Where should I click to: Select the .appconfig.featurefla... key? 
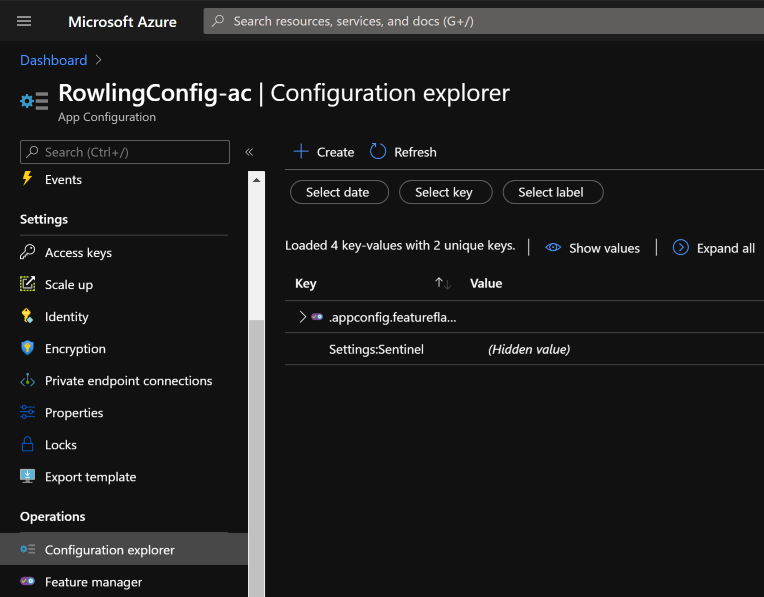(x=392, y=317)
